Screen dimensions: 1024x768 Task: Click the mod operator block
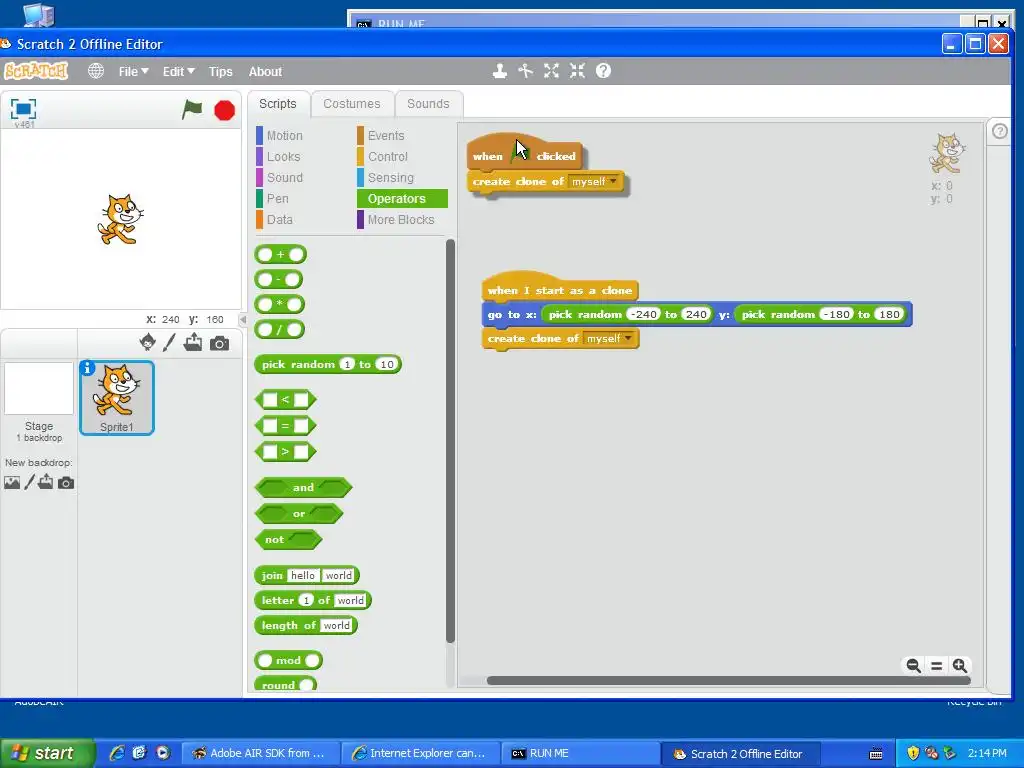pyautogui.click(x=288, y=660)
